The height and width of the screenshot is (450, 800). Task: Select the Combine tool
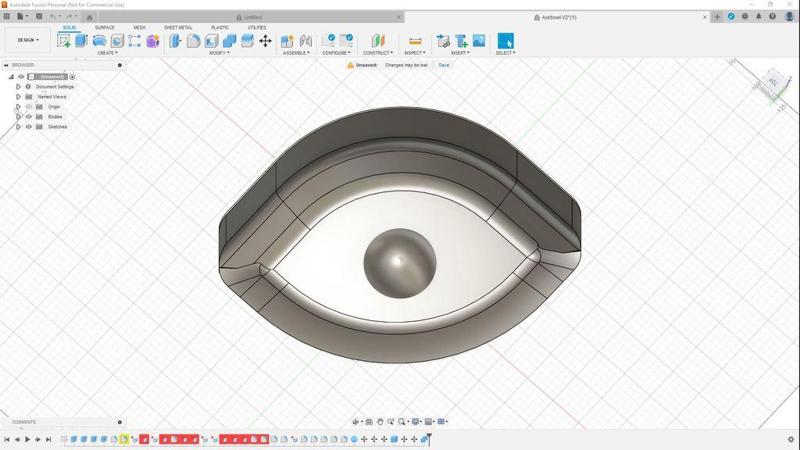pyautogui.click(x=230, y=41)
